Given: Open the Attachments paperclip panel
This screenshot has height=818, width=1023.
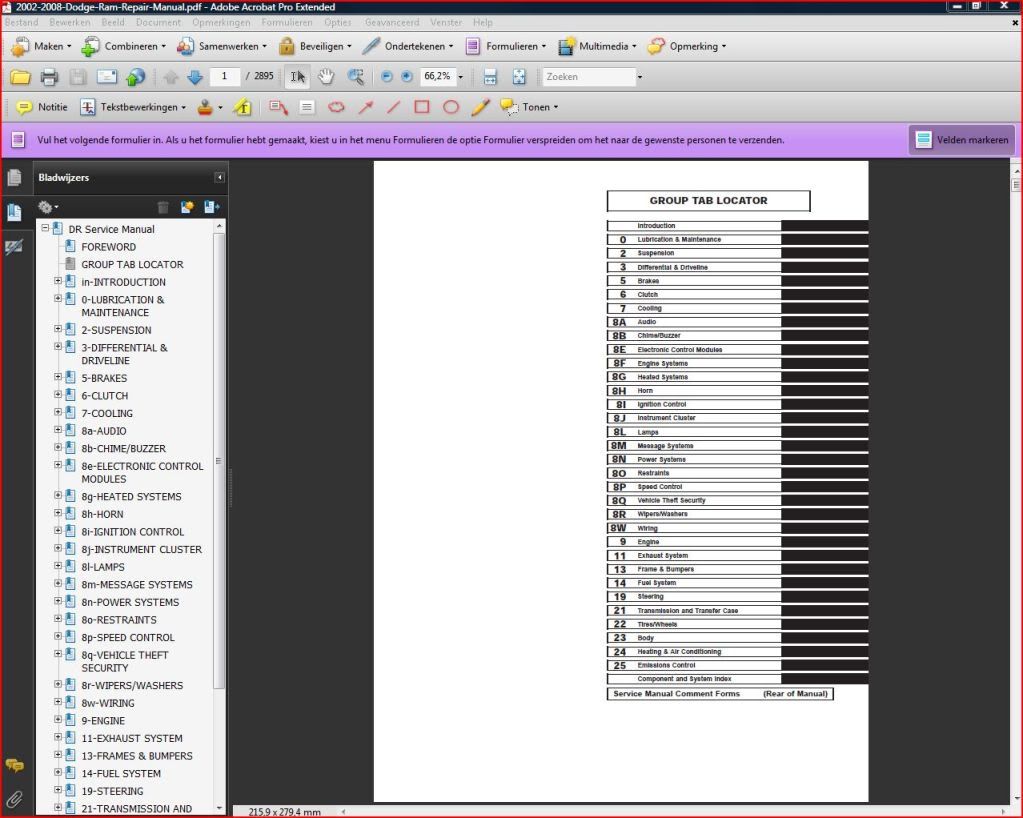Looking at the screenshot, I should (x=14, y=798).
